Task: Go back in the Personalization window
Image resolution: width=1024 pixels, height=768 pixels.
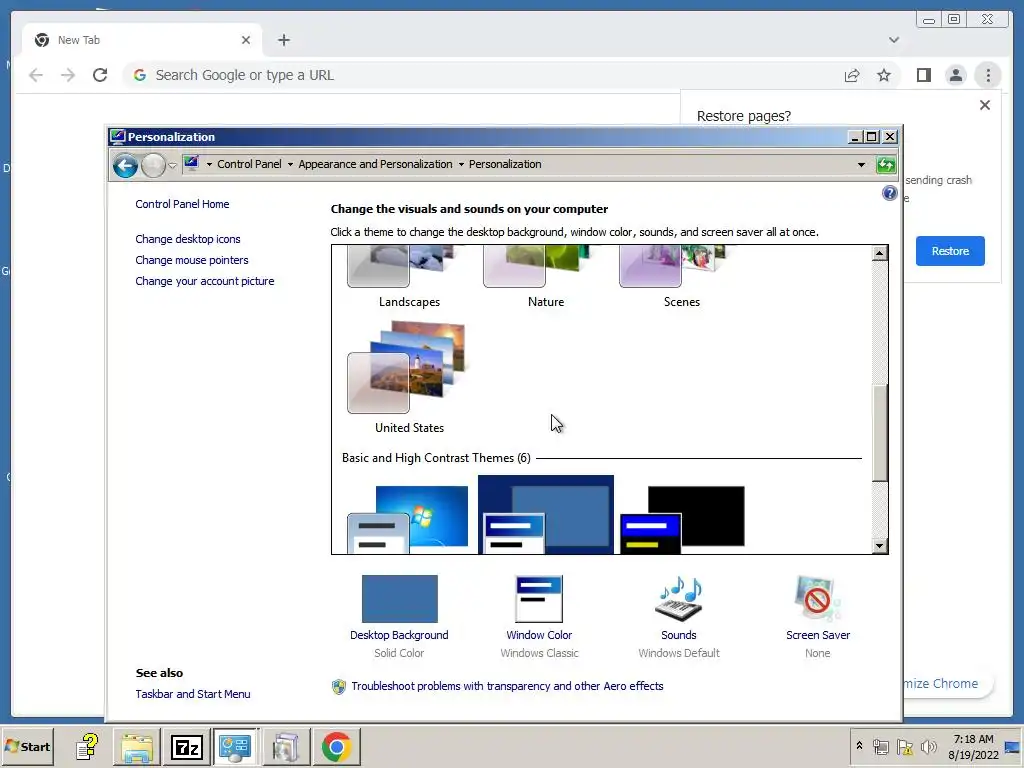Action: 125,165
